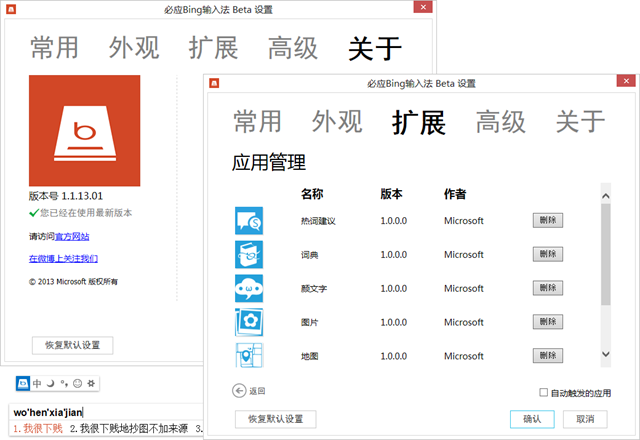Open 扩展 tab in the back About window

point(213,48)
